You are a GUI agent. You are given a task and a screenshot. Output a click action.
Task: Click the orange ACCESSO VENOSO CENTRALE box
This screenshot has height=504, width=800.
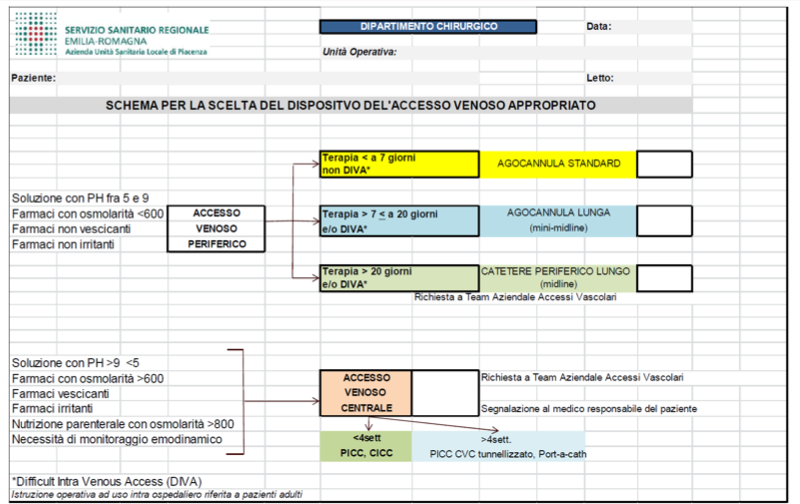pos(366,393)
